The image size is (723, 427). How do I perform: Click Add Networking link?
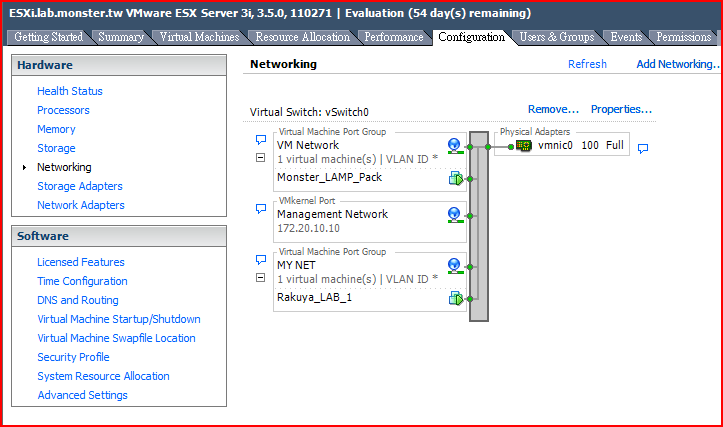click(x=677, y=64)
